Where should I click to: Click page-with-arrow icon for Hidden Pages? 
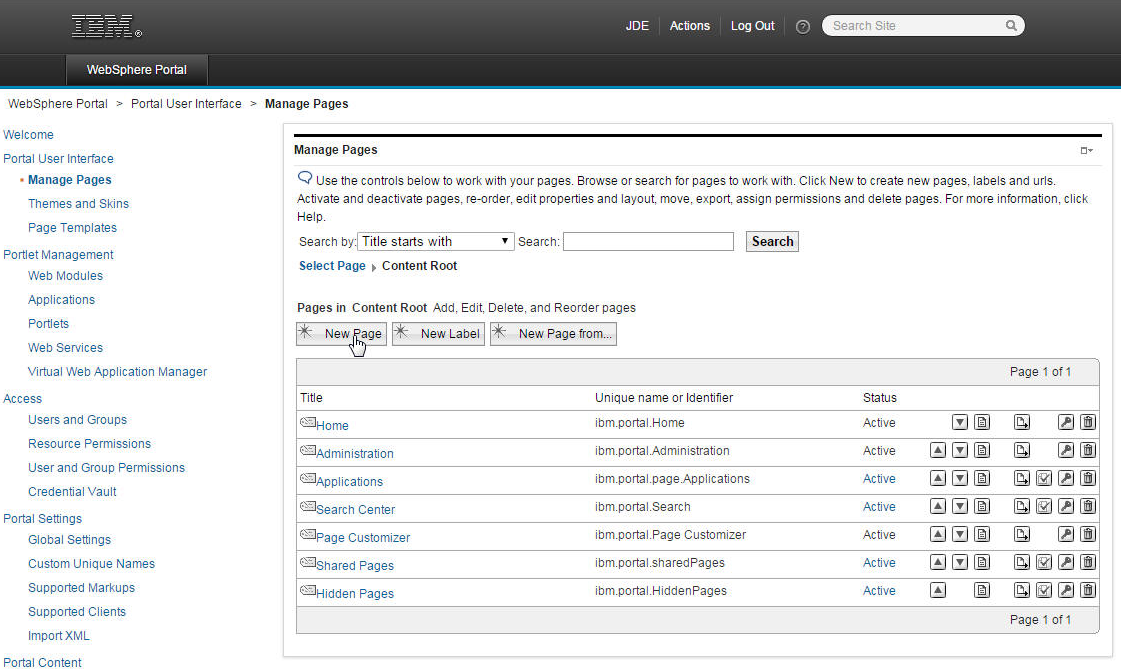click(x=1022, y=590)
